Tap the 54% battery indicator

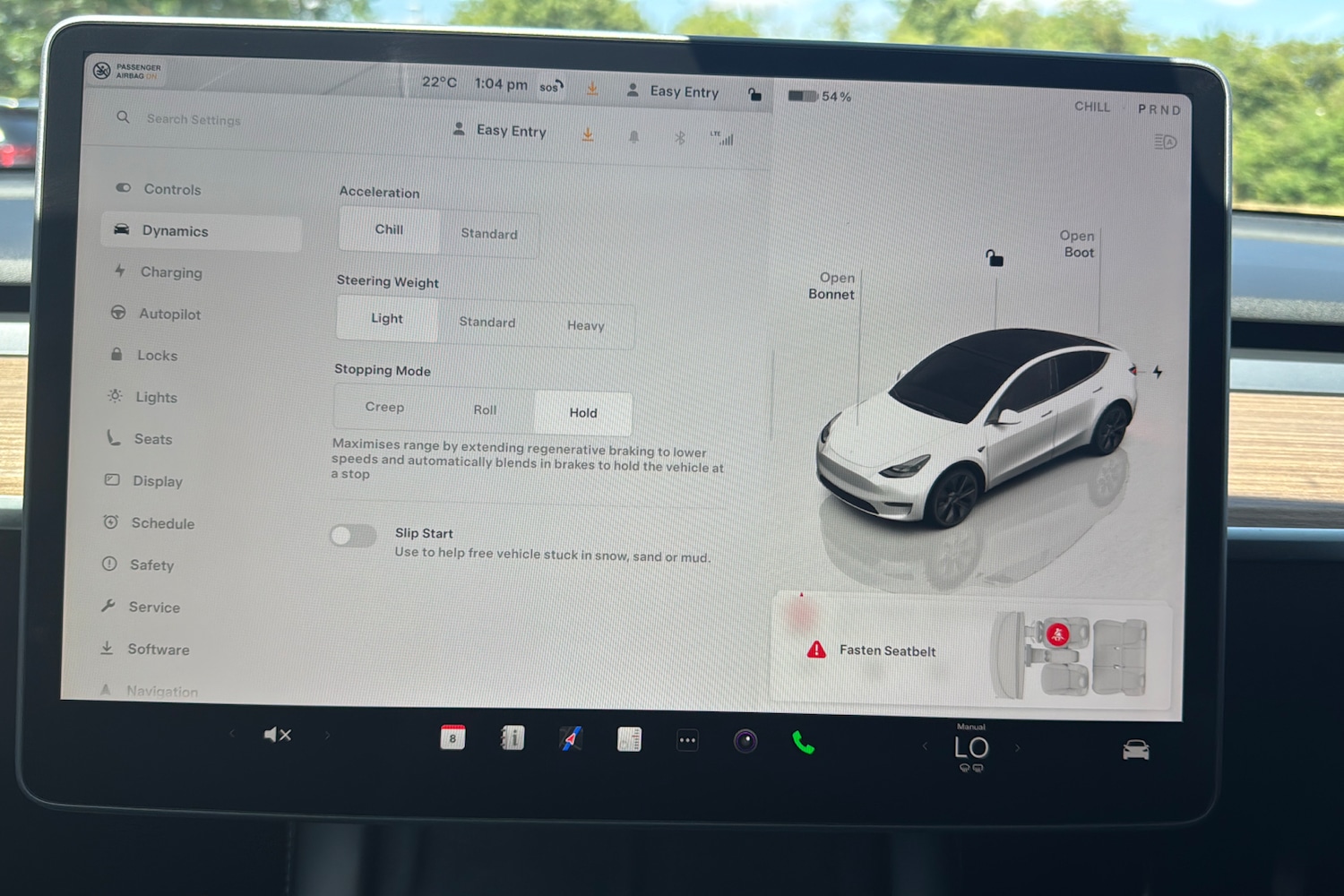[x=819, y=96]
